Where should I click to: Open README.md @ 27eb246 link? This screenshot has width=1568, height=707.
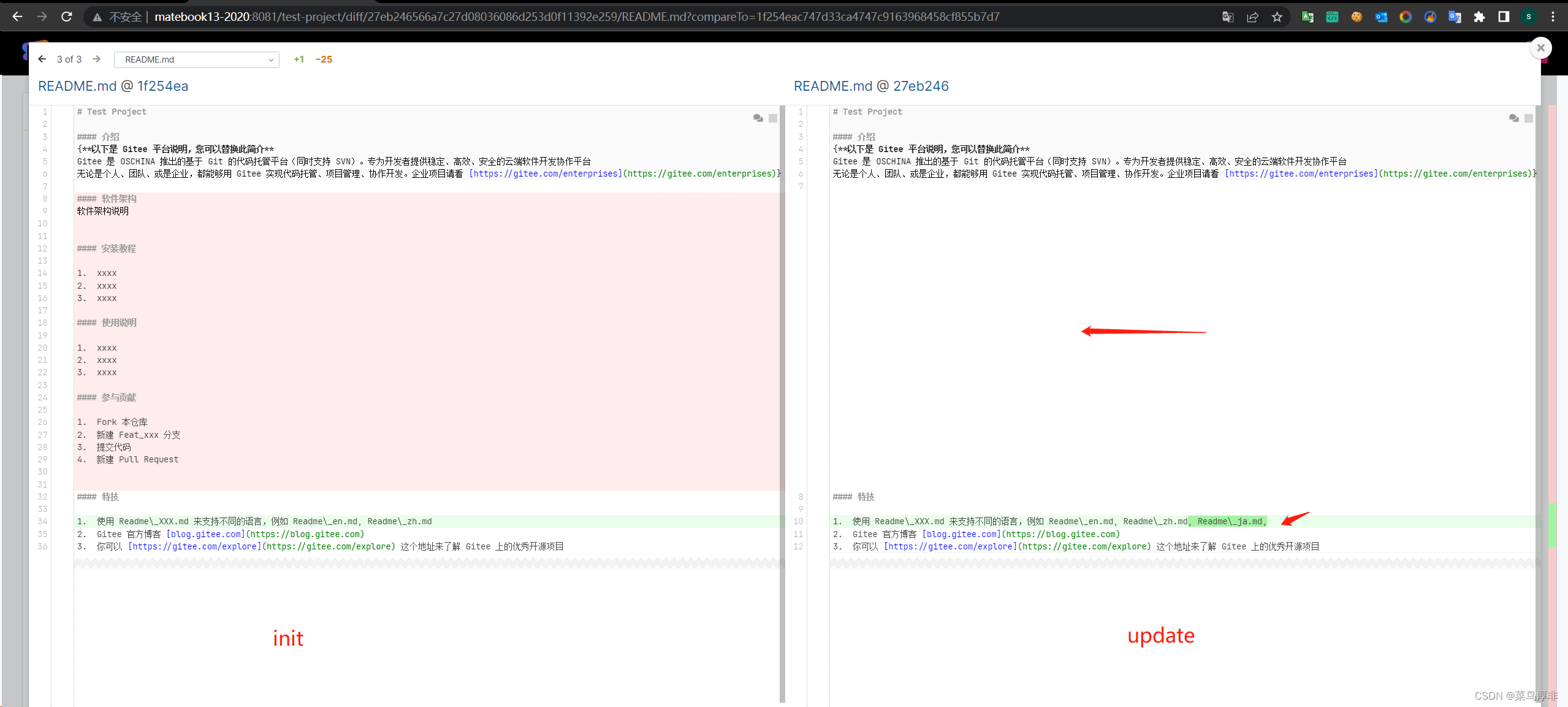[870, 86]
